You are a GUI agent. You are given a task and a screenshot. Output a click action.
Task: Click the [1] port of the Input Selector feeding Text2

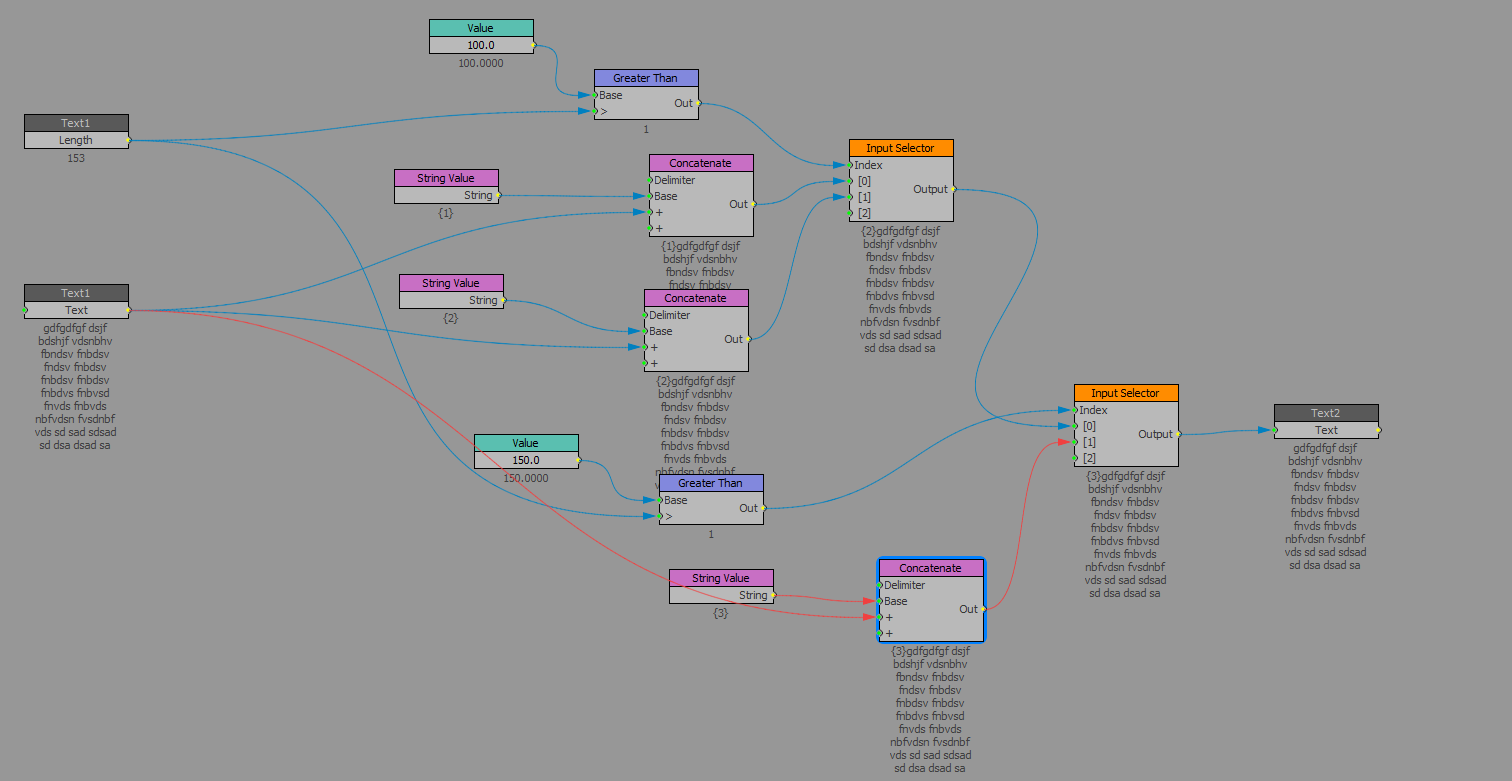[x=1075, y=442]
